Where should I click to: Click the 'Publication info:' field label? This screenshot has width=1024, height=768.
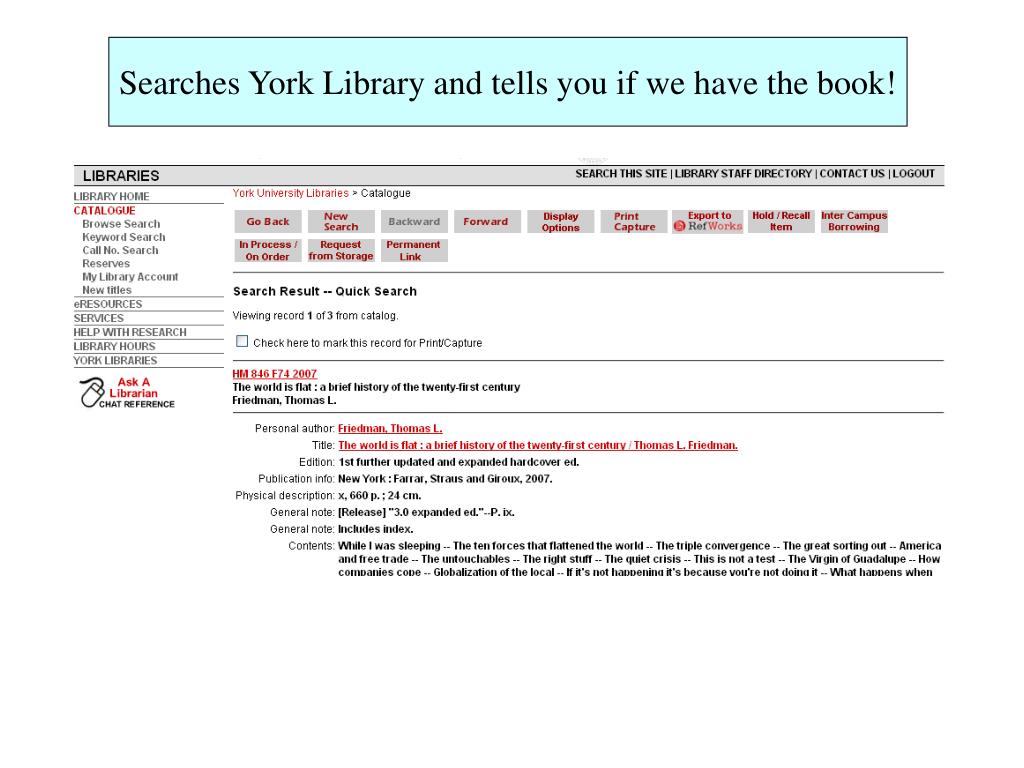pos(296,479)
